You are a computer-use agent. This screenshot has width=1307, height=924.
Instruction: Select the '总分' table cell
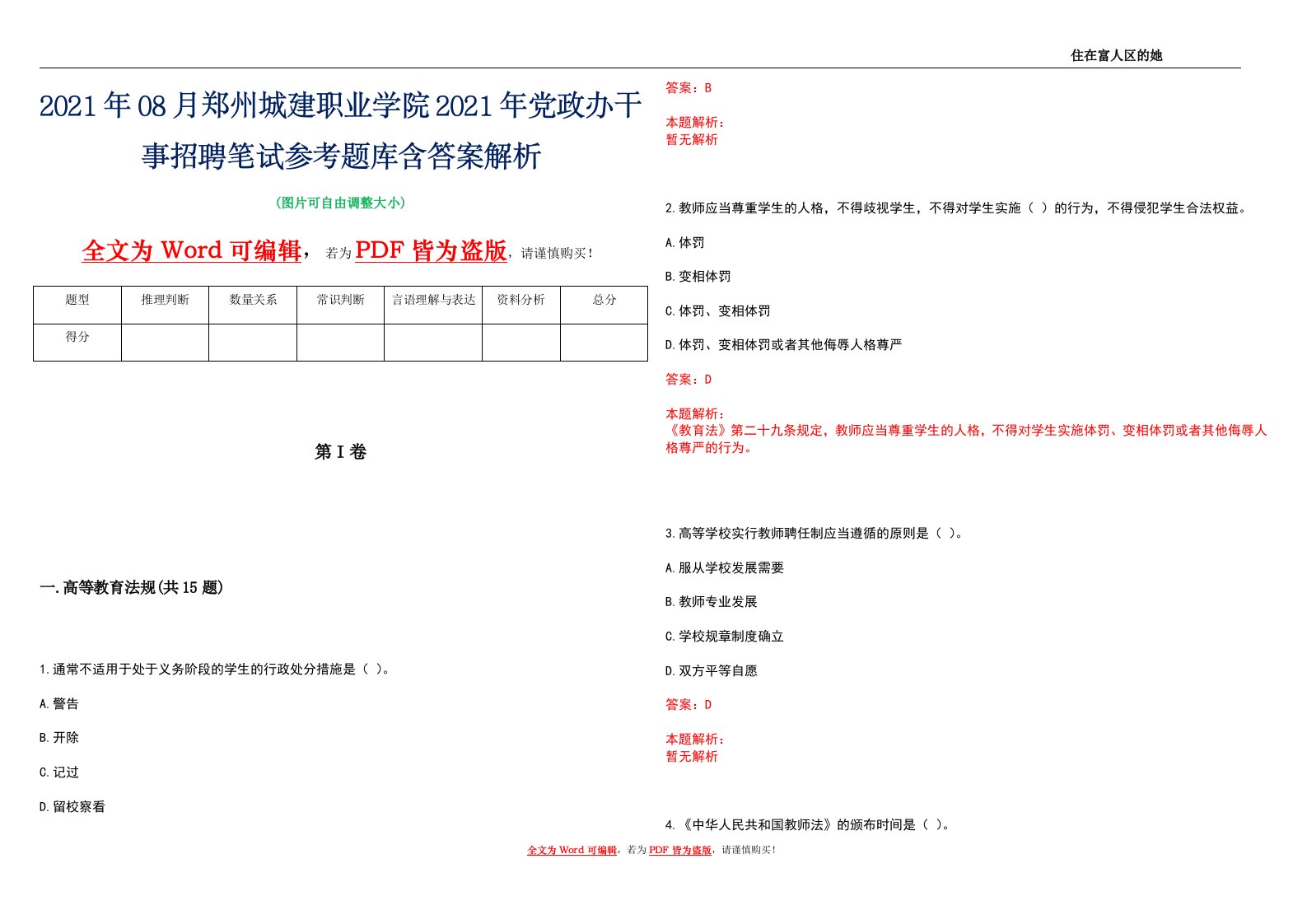(604, 305)
